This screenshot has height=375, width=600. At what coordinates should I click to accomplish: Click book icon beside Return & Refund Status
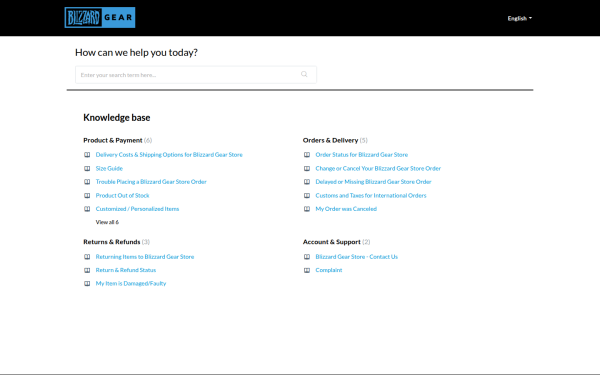click(x=87, y=270)
